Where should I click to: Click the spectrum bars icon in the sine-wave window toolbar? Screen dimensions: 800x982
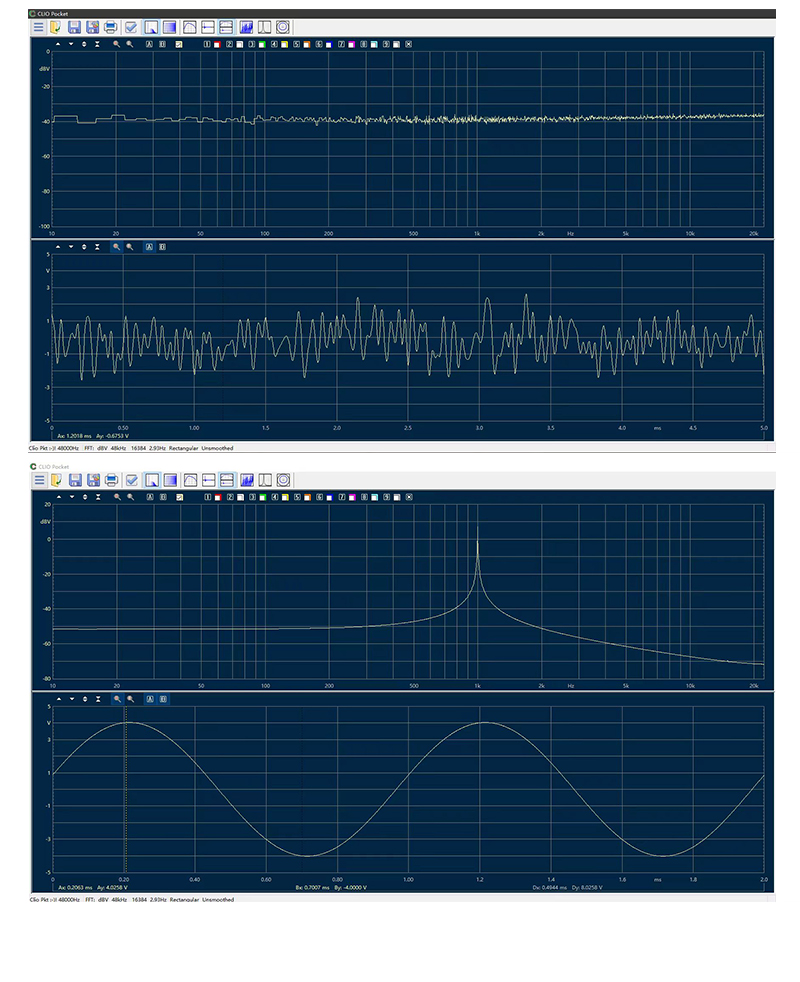tap(246, 480)
